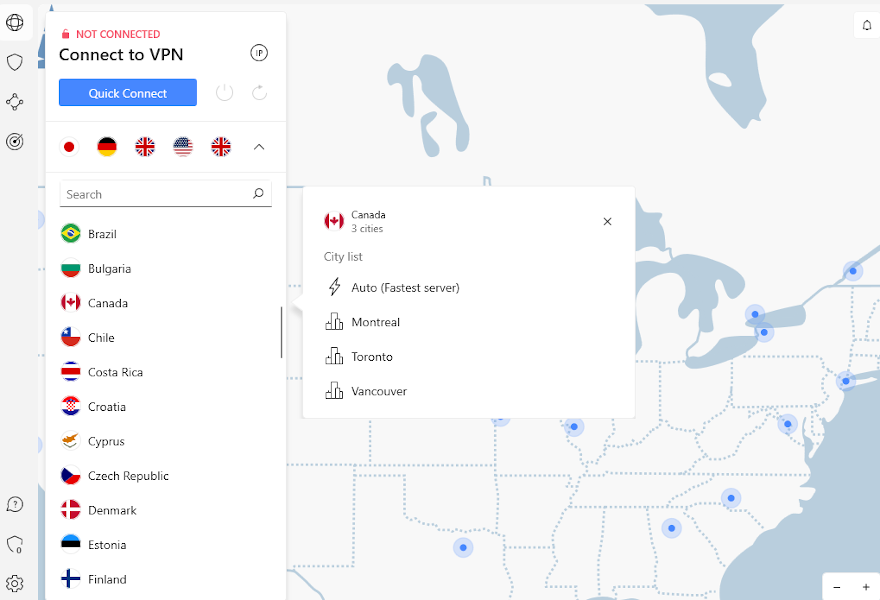Click the notifications bell icon
This screenshot has height=600, width=880.
867,26
